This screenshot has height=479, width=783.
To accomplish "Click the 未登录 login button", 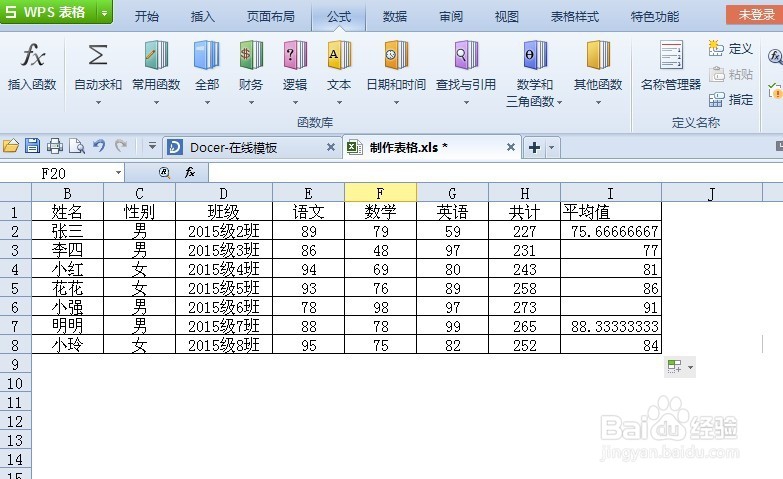I will [x=756, y=14].
